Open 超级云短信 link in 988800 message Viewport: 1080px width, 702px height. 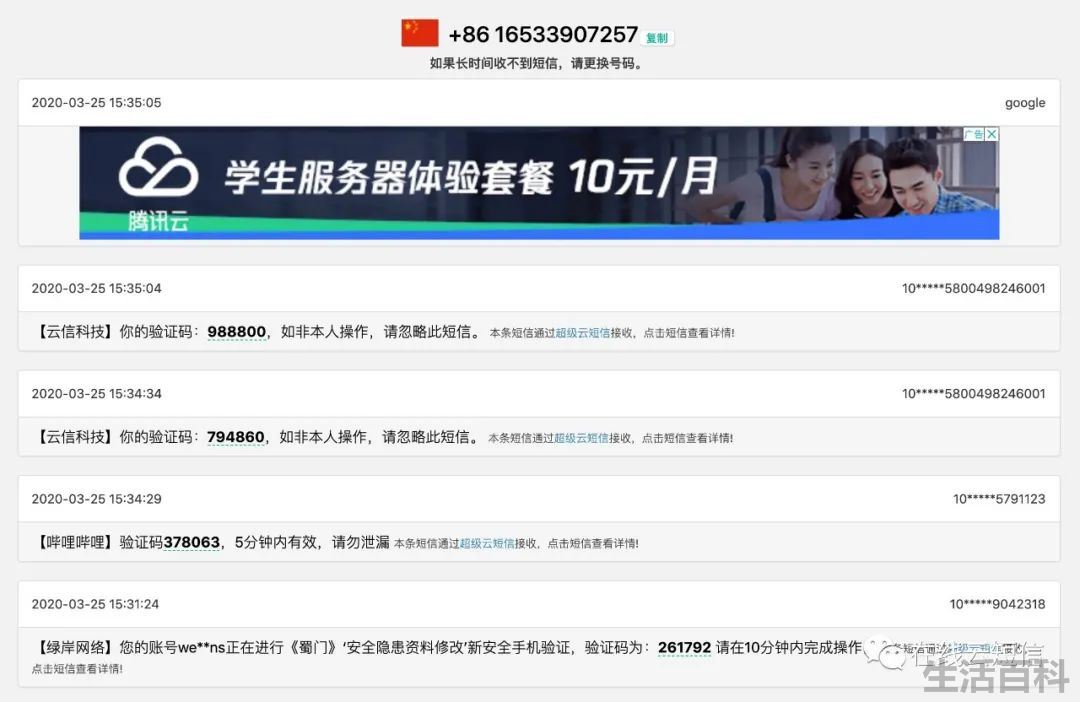(x=583, y=333)
